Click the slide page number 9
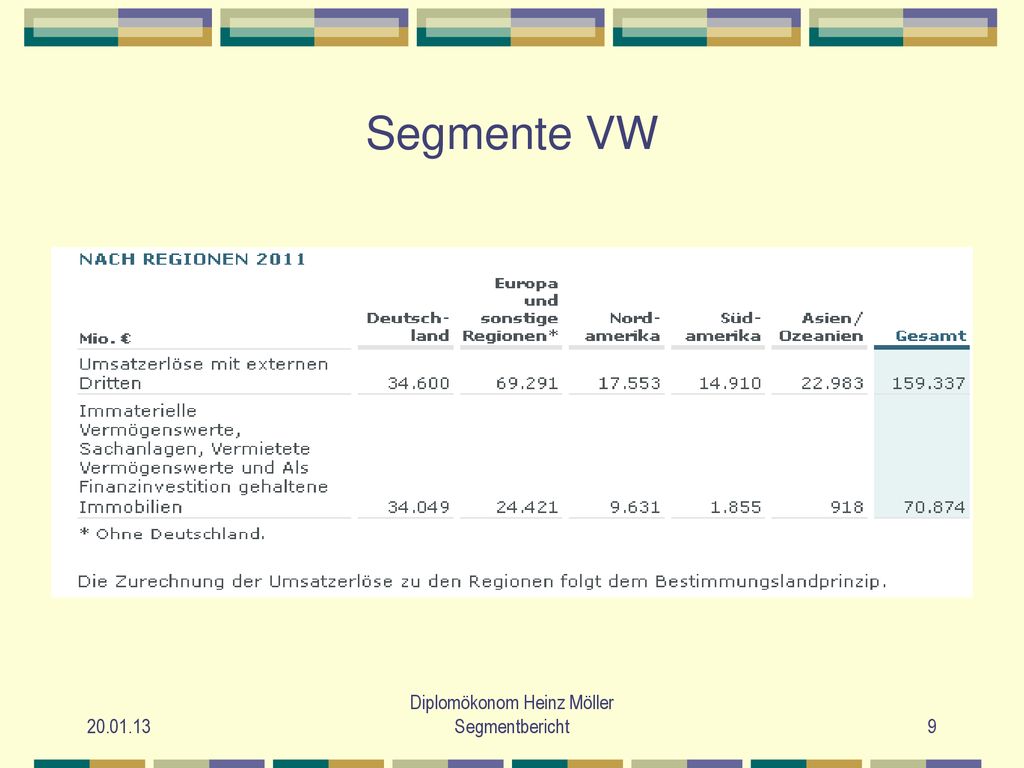This screenshot has width=1024, height=768. coord(932,726)
